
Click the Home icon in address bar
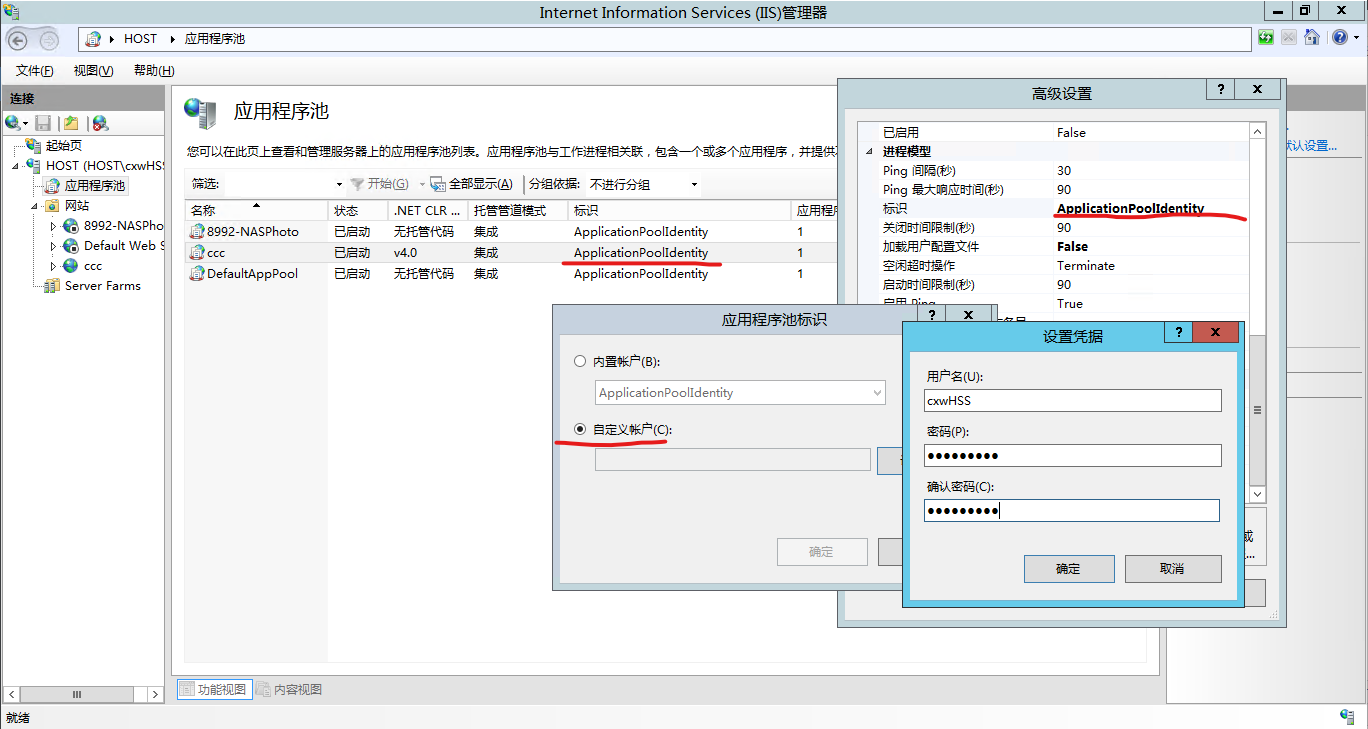[x=1311, y=38]
